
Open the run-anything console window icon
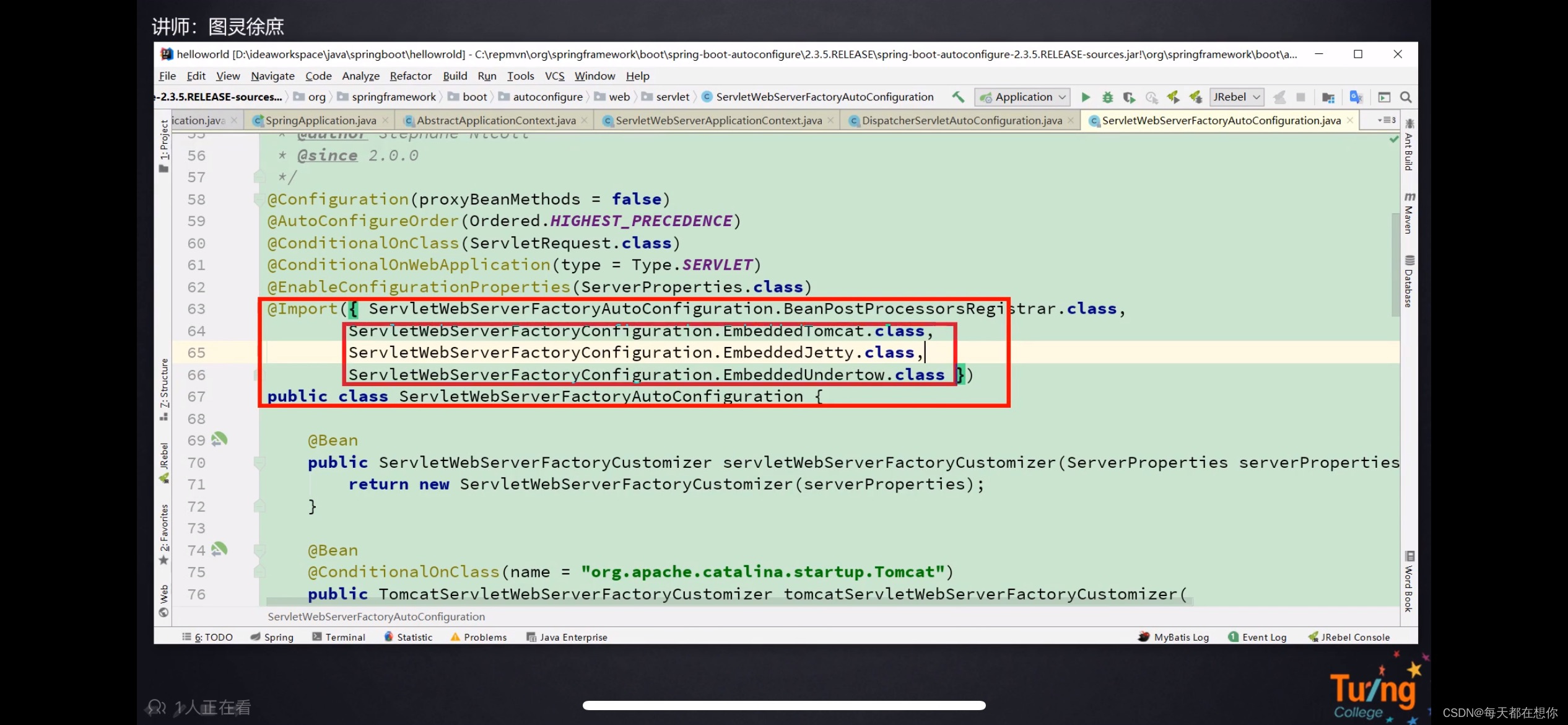pos(1384,97)
